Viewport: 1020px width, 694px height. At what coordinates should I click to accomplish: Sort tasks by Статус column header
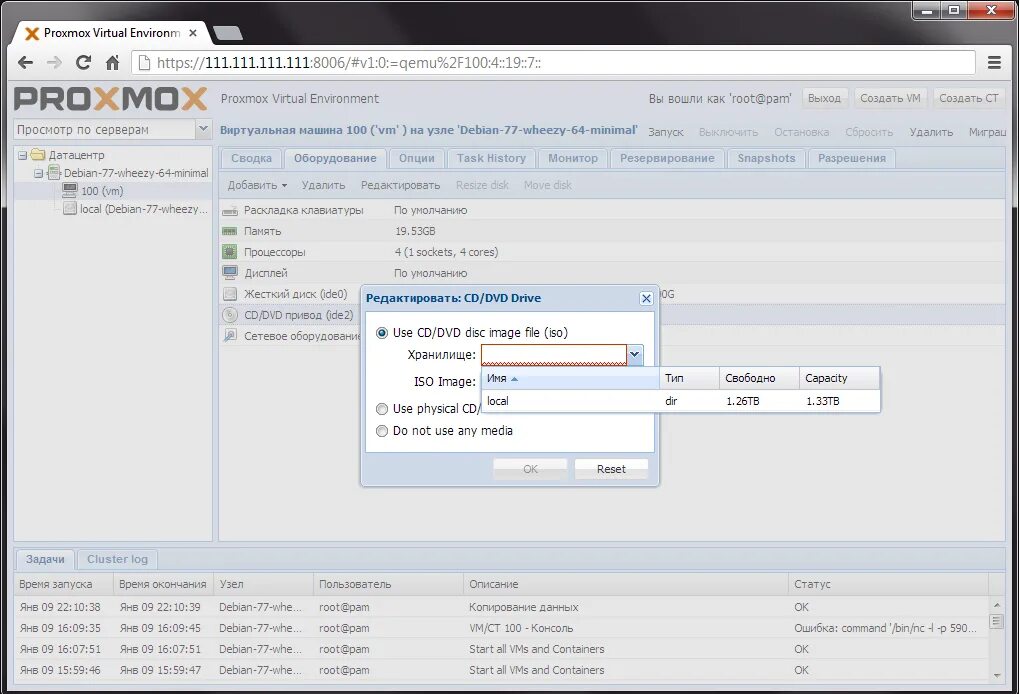click(x=888, y=584)
